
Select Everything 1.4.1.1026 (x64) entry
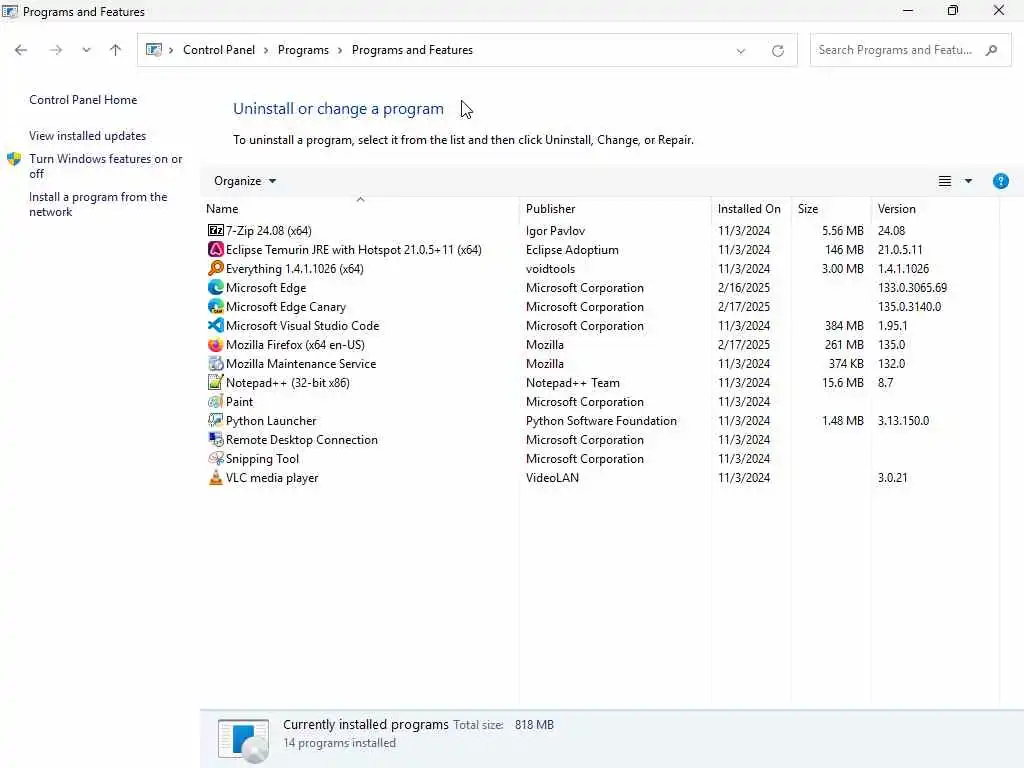click(295, 268)
